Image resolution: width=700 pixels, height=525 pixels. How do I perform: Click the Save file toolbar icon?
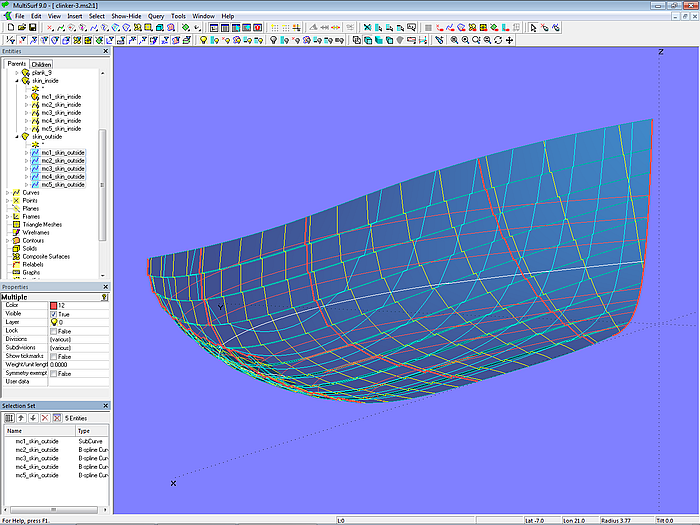[32, 28]
